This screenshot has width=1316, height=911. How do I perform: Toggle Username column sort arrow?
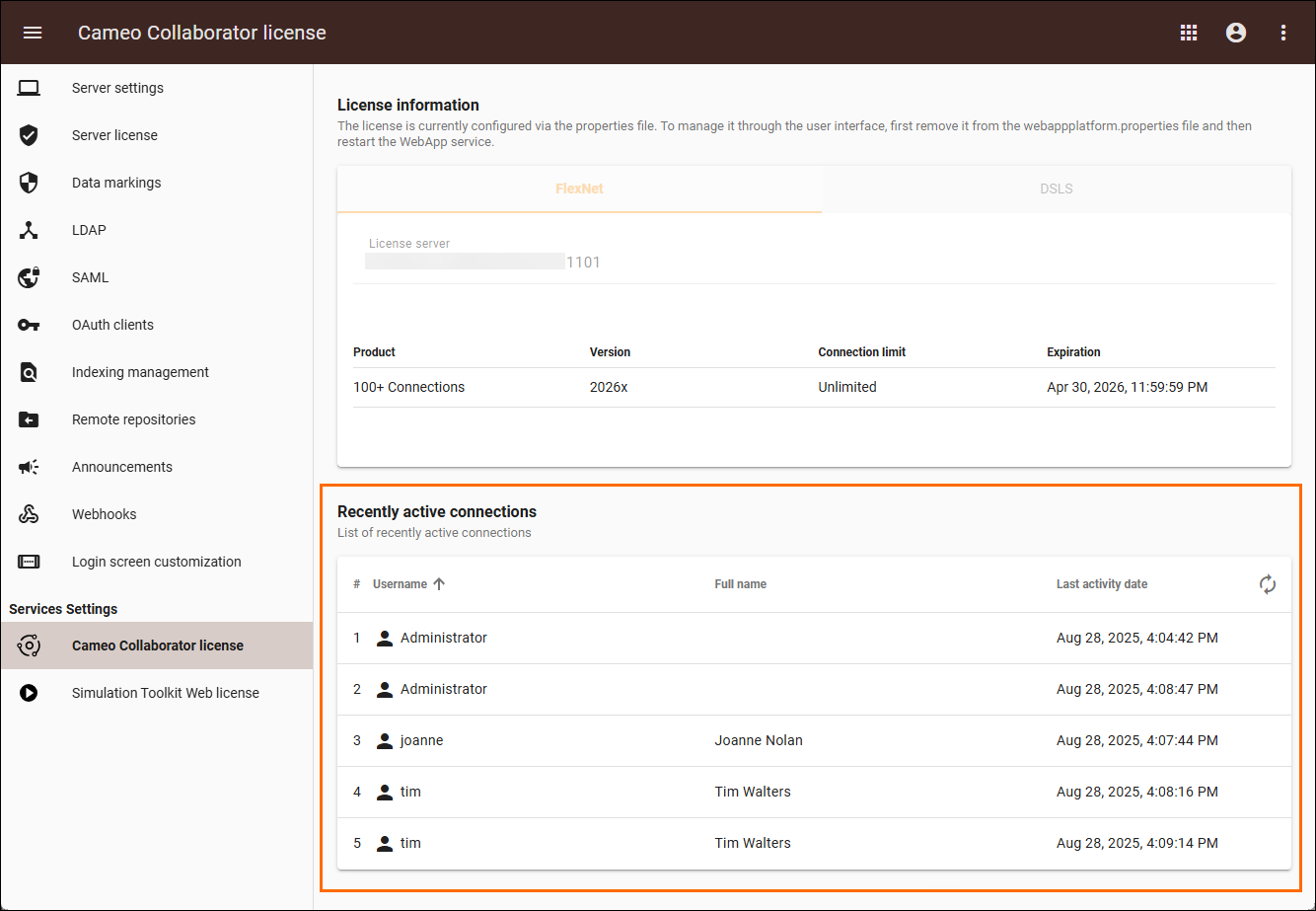[x=440, y=584]
